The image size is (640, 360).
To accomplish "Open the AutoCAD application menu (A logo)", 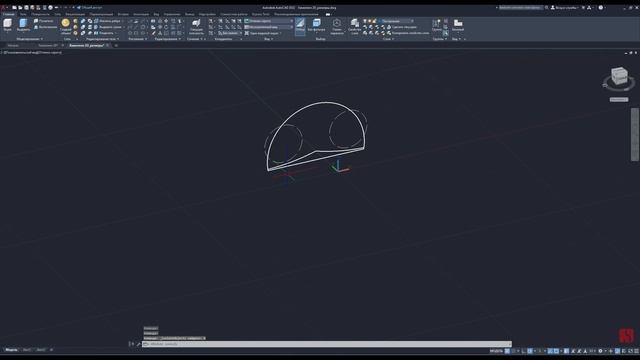I will (3, 7).
